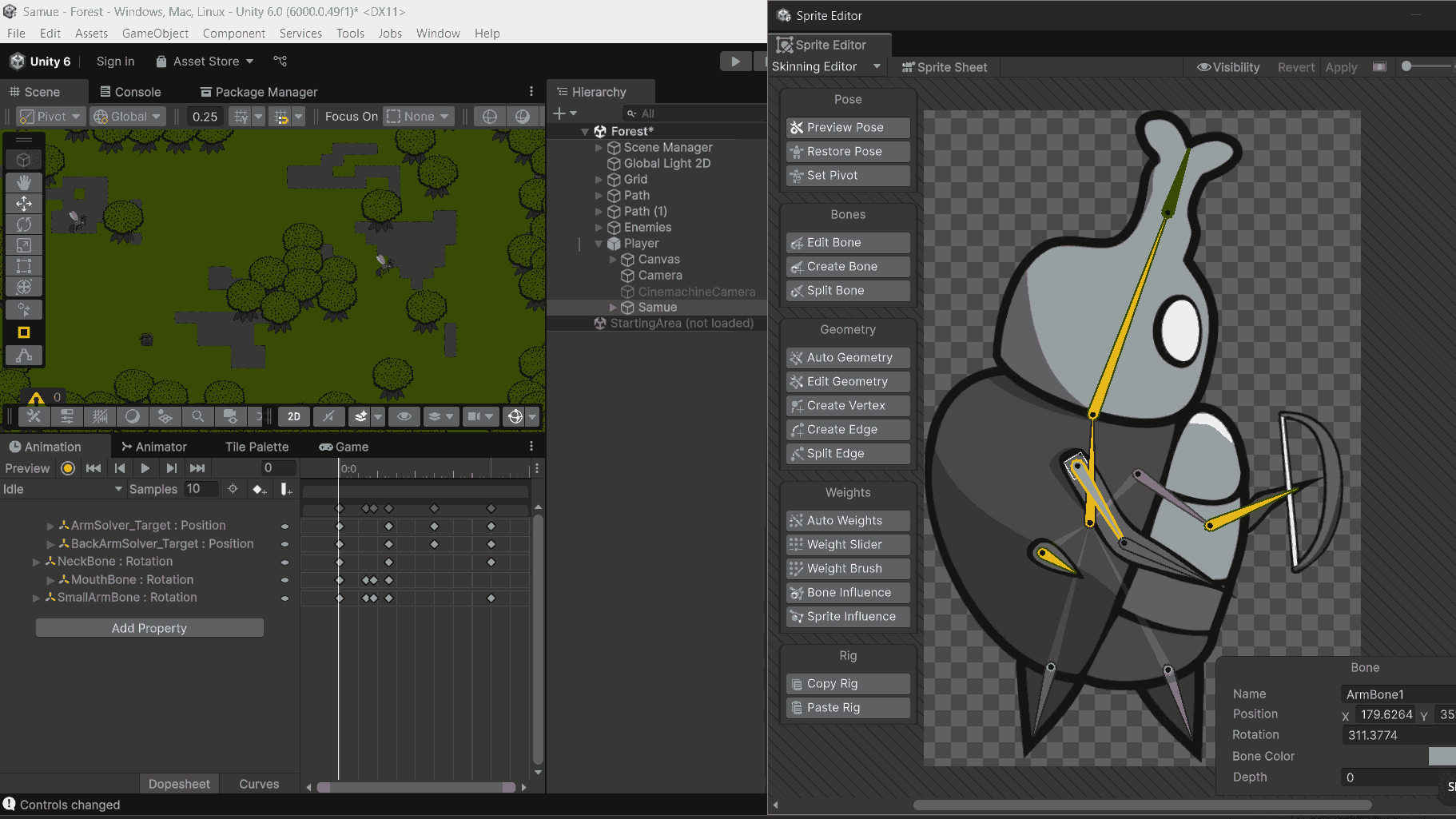This screenshot has height=819, width=1456.
Task: Open Bone Influence panel
Action: tap(848, 592)
